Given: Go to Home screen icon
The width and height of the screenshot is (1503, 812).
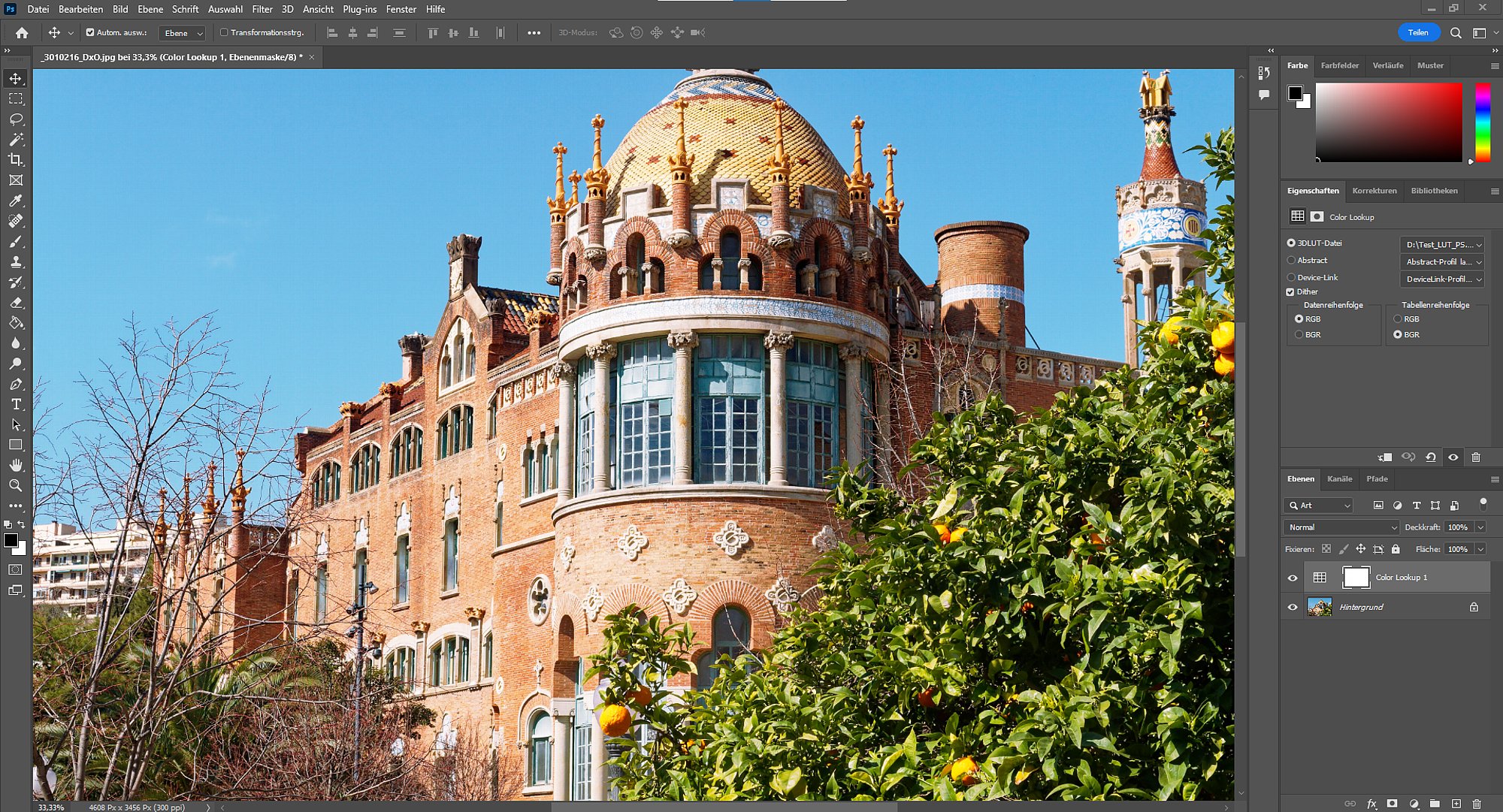Looking at the screenshot, I should (22, 33).
